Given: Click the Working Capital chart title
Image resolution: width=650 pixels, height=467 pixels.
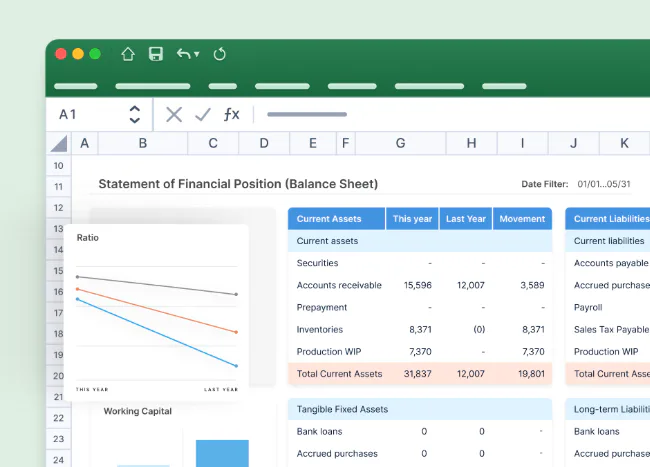Looking at the screenshot, I should pos(137,411).
